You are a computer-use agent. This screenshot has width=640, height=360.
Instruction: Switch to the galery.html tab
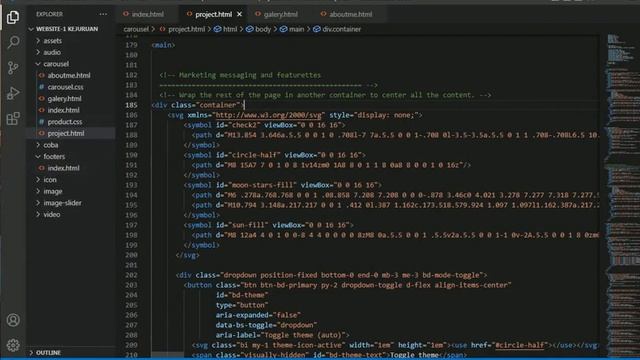click(280, 14)
